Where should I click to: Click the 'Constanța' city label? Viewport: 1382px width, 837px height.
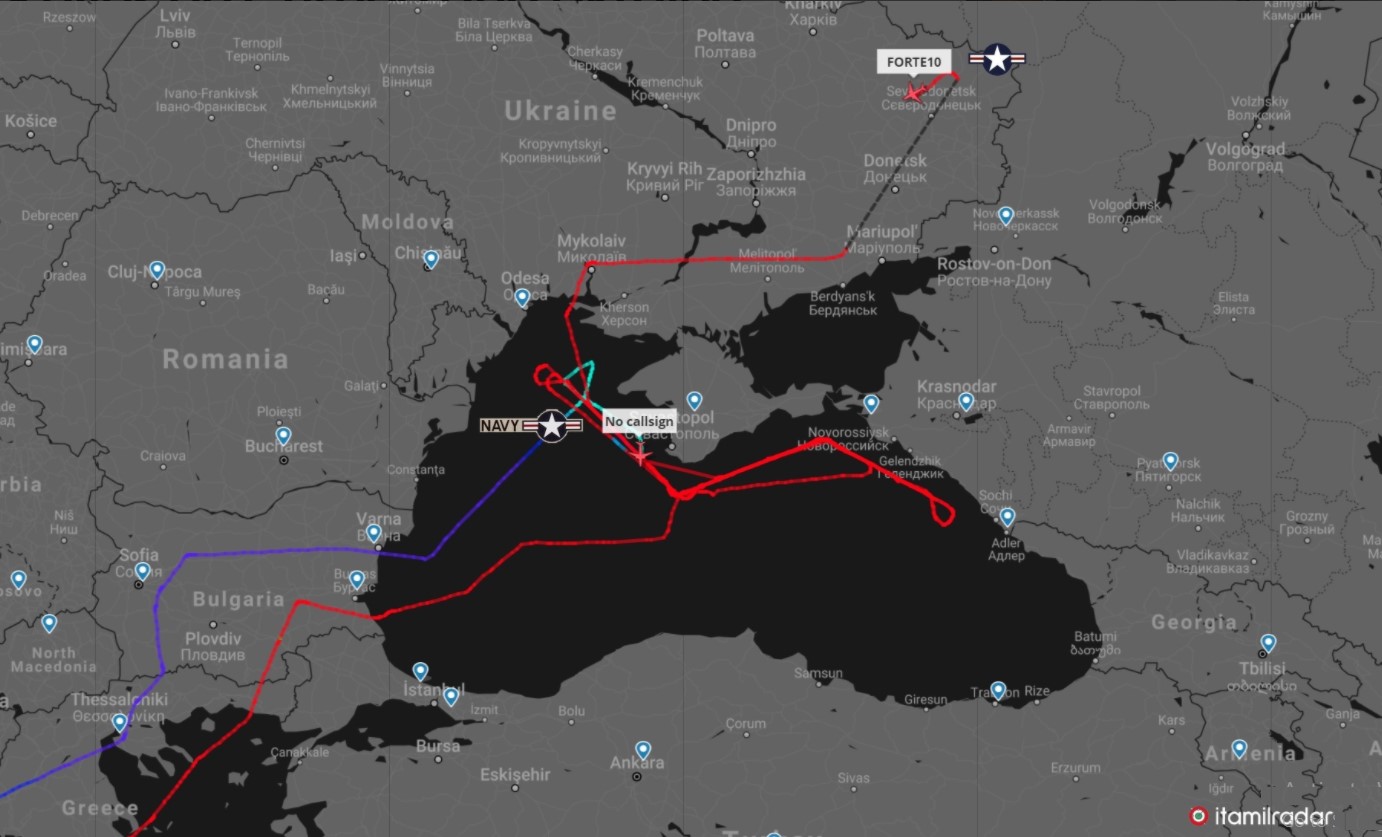[x=415, y=469]
